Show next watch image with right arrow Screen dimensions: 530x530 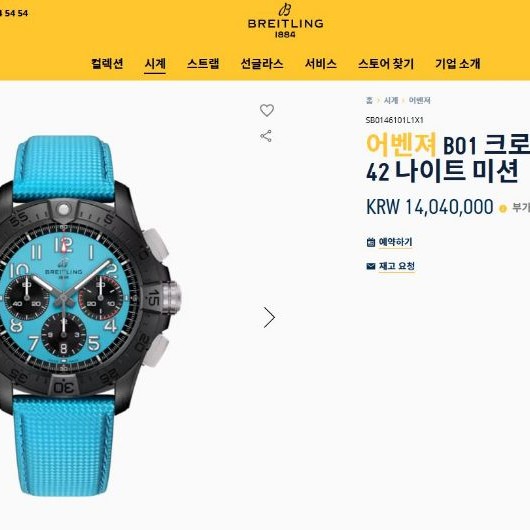click(x=269, y=317)
